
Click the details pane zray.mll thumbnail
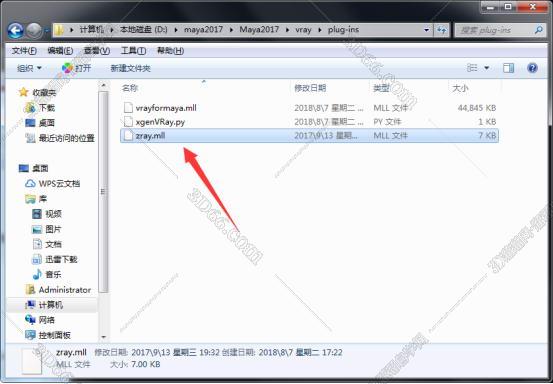(x=32, y=361)
